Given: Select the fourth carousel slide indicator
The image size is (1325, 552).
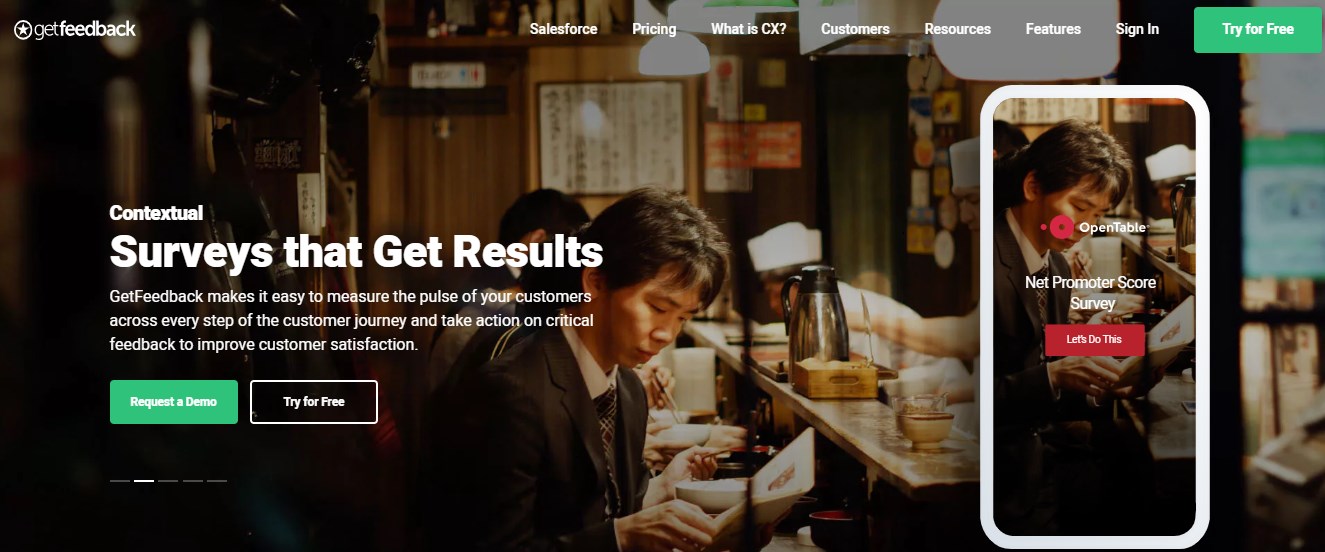Looking at the screenshot, I should pyautogui.click(x=192, y=481).
